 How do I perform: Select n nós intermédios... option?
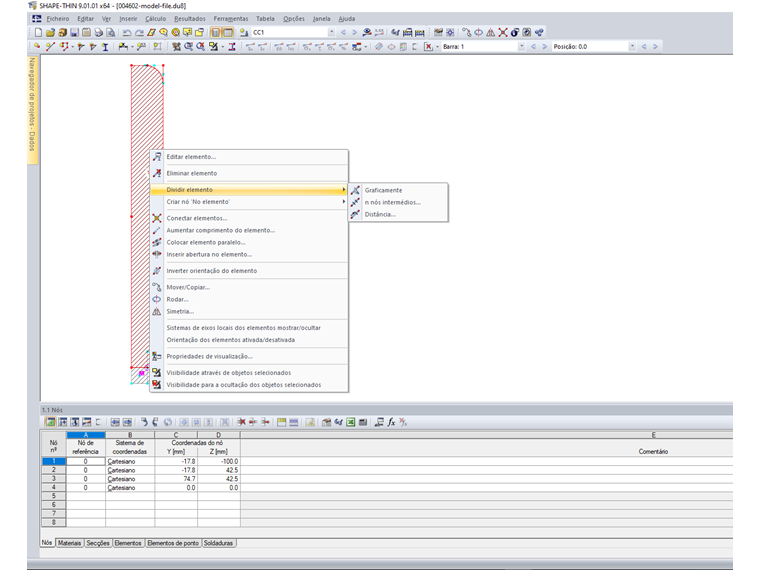[398, 202]
